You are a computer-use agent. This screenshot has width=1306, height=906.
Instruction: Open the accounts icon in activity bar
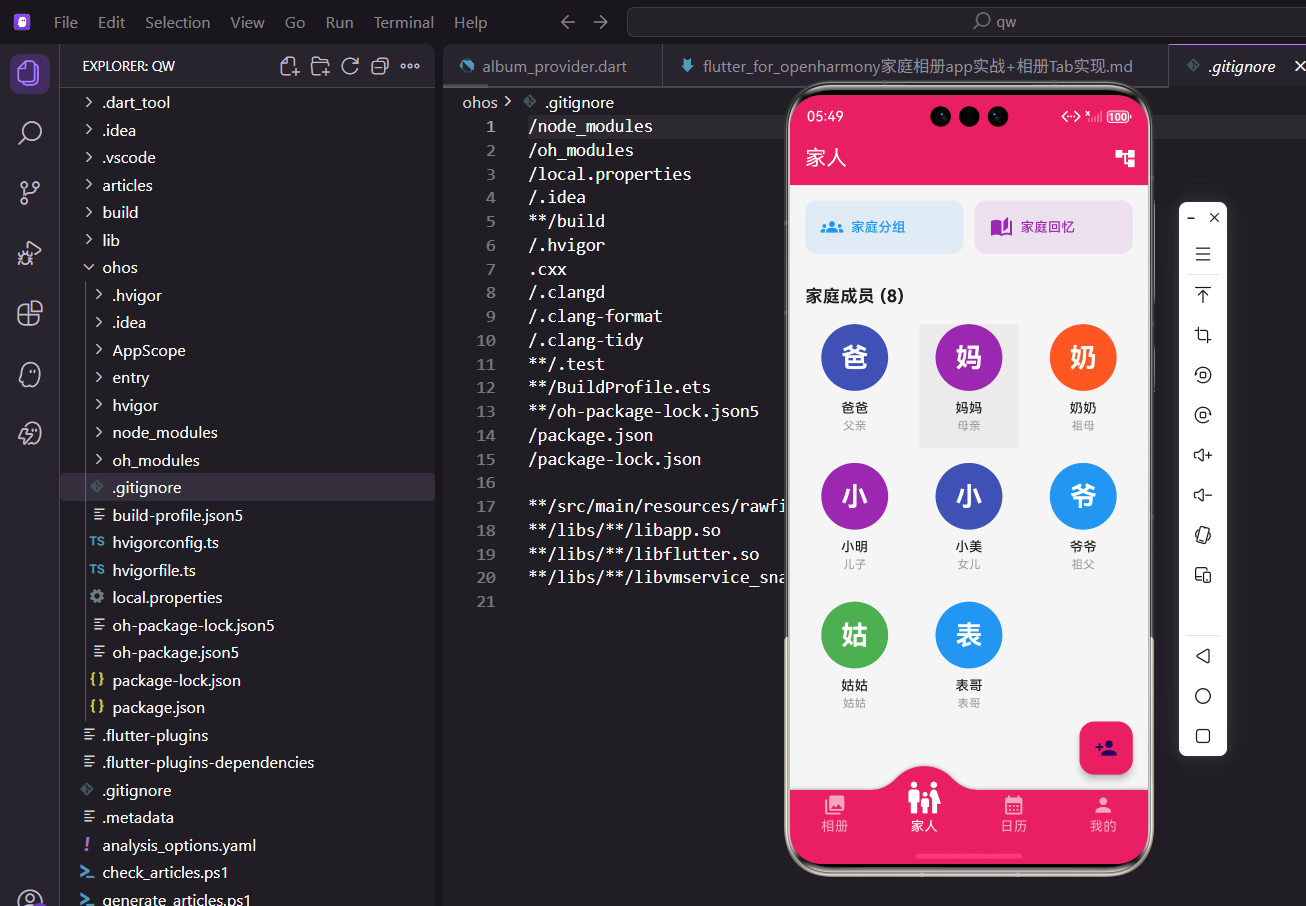click(30, 897)
